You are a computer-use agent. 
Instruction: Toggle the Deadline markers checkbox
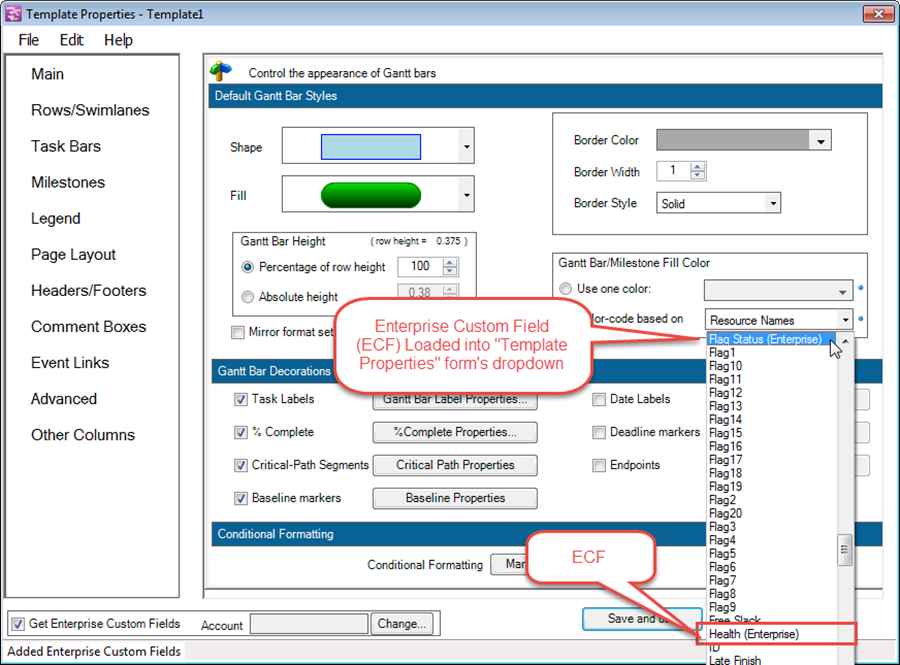click(x=599, y=433)
